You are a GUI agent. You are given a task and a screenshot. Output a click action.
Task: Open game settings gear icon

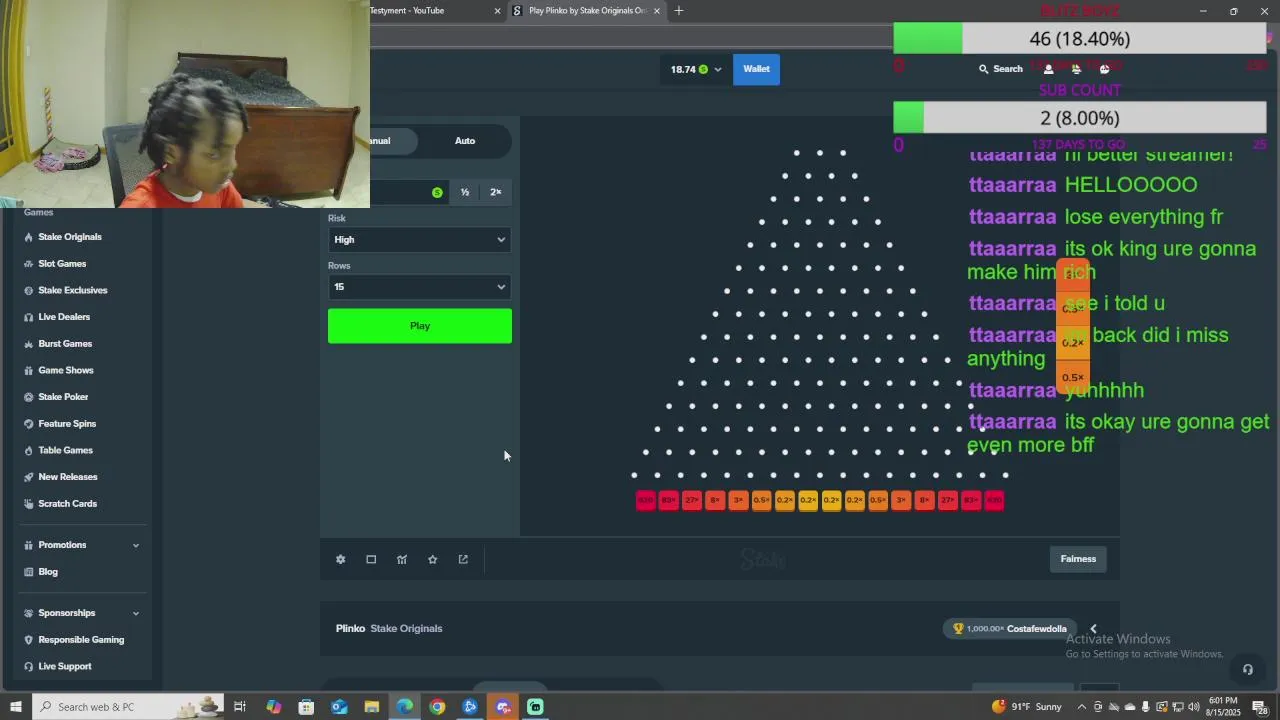click(340, 559)
